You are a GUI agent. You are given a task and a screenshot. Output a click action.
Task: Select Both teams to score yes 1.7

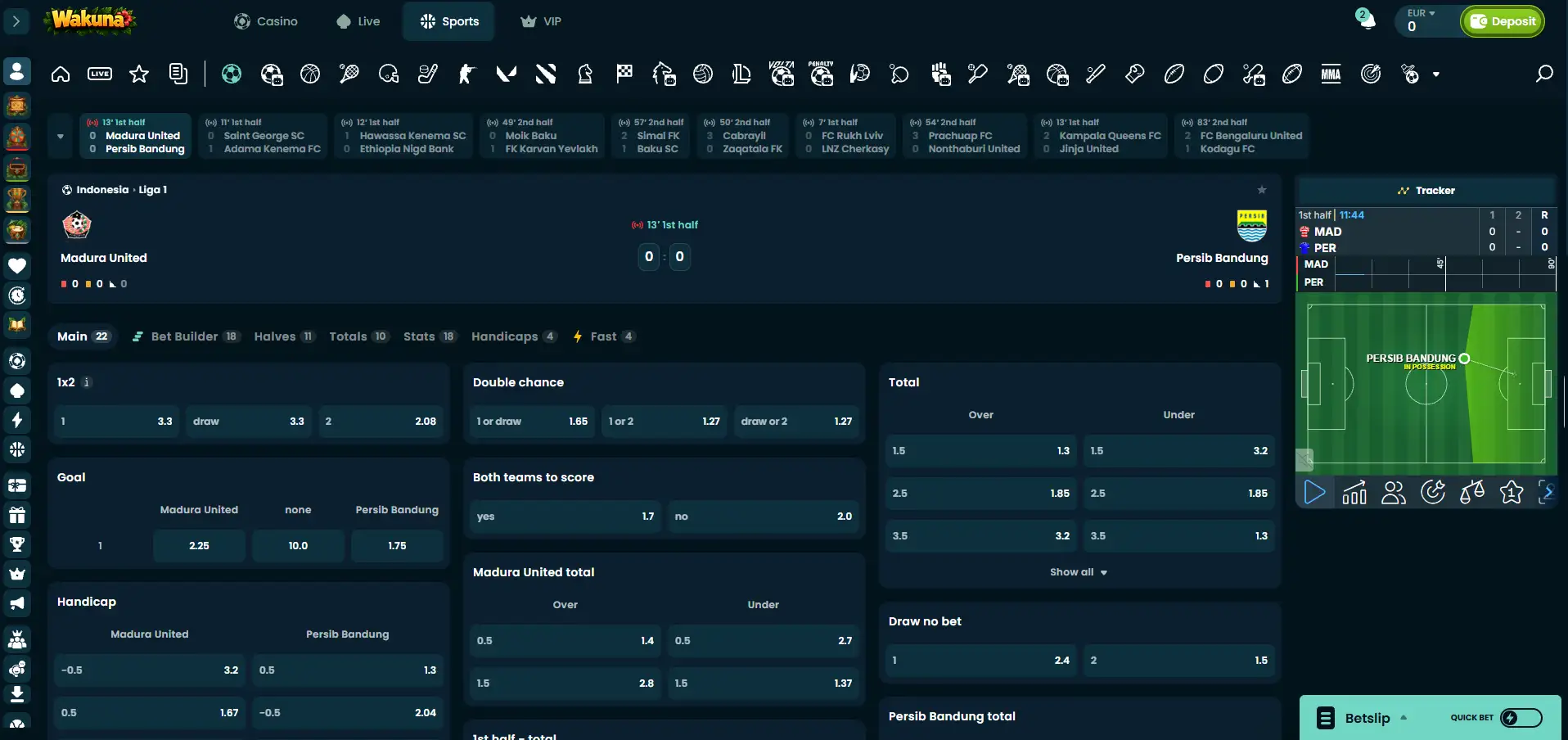click(565, 517)
